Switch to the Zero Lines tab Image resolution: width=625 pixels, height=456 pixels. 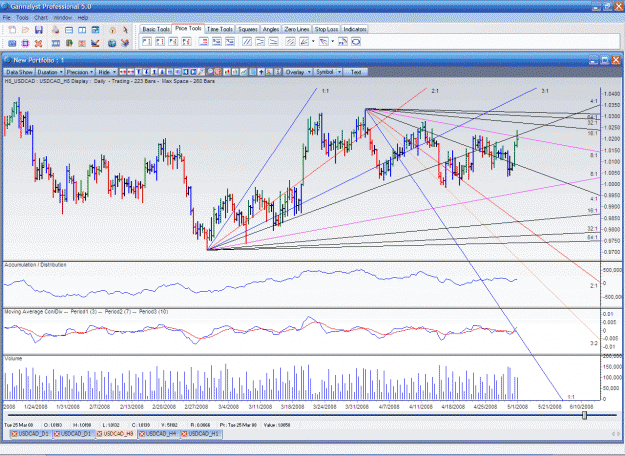[x=297, y=29]
